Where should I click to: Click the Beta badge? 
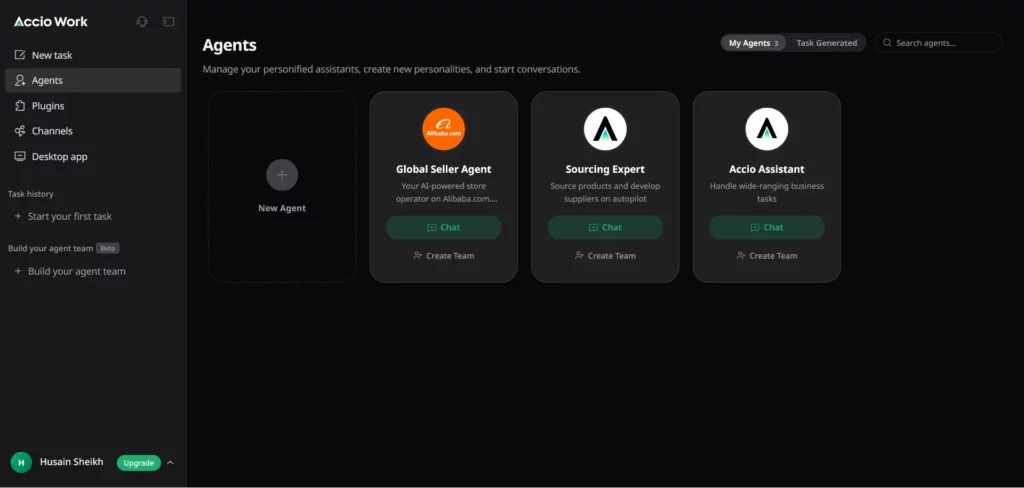pyautogui.click(x=108, y=248)
